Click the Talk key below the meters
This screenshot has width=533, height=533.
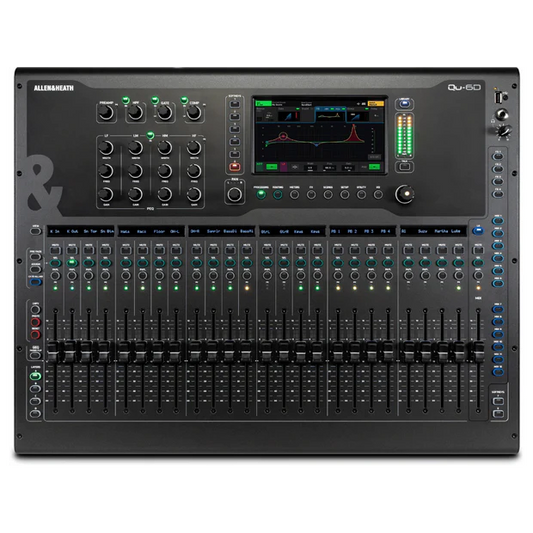(x=405, y=167)
